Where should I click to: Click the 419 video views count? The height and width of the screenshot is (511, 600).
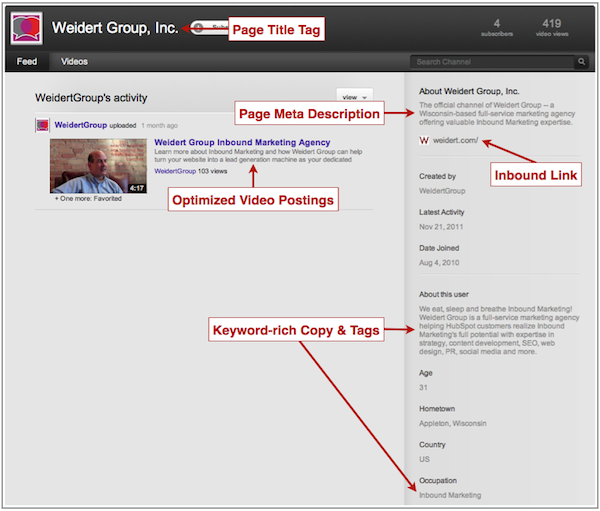(x=551, y=28)
